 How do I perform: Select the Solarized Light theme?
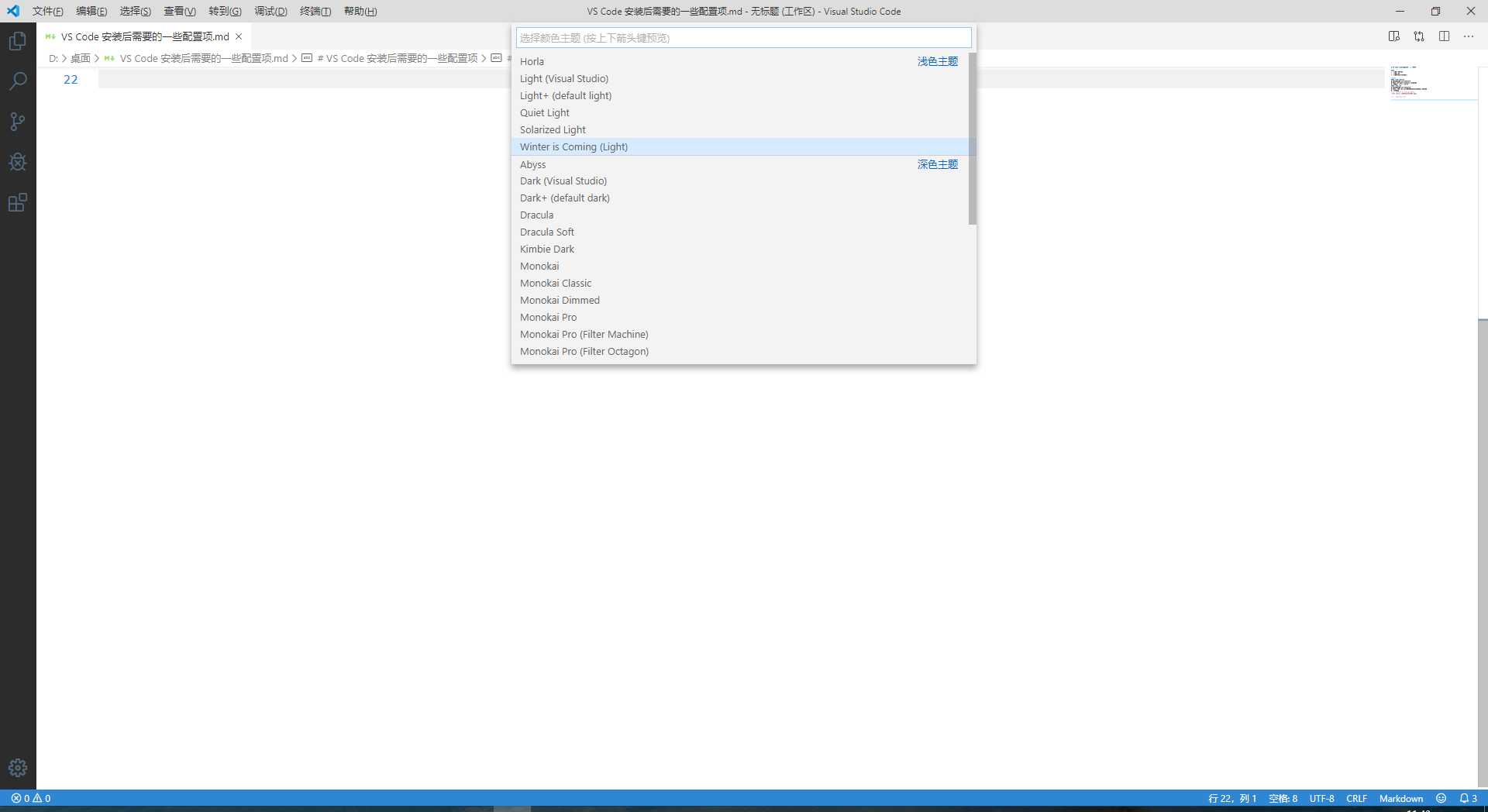click(740, 129)
